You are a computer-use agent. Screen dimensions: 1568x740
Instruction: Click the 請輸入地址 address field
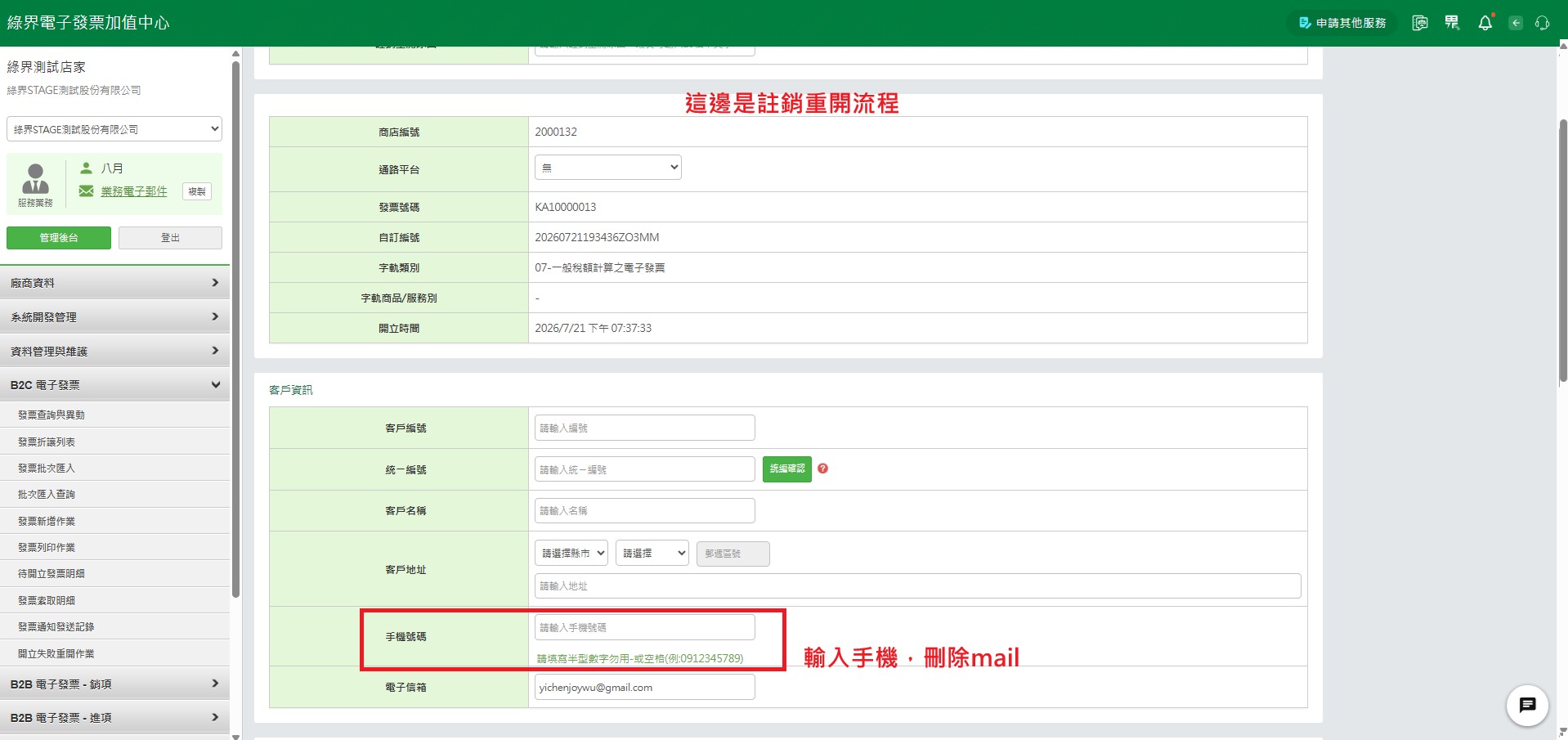pos(917,585)
